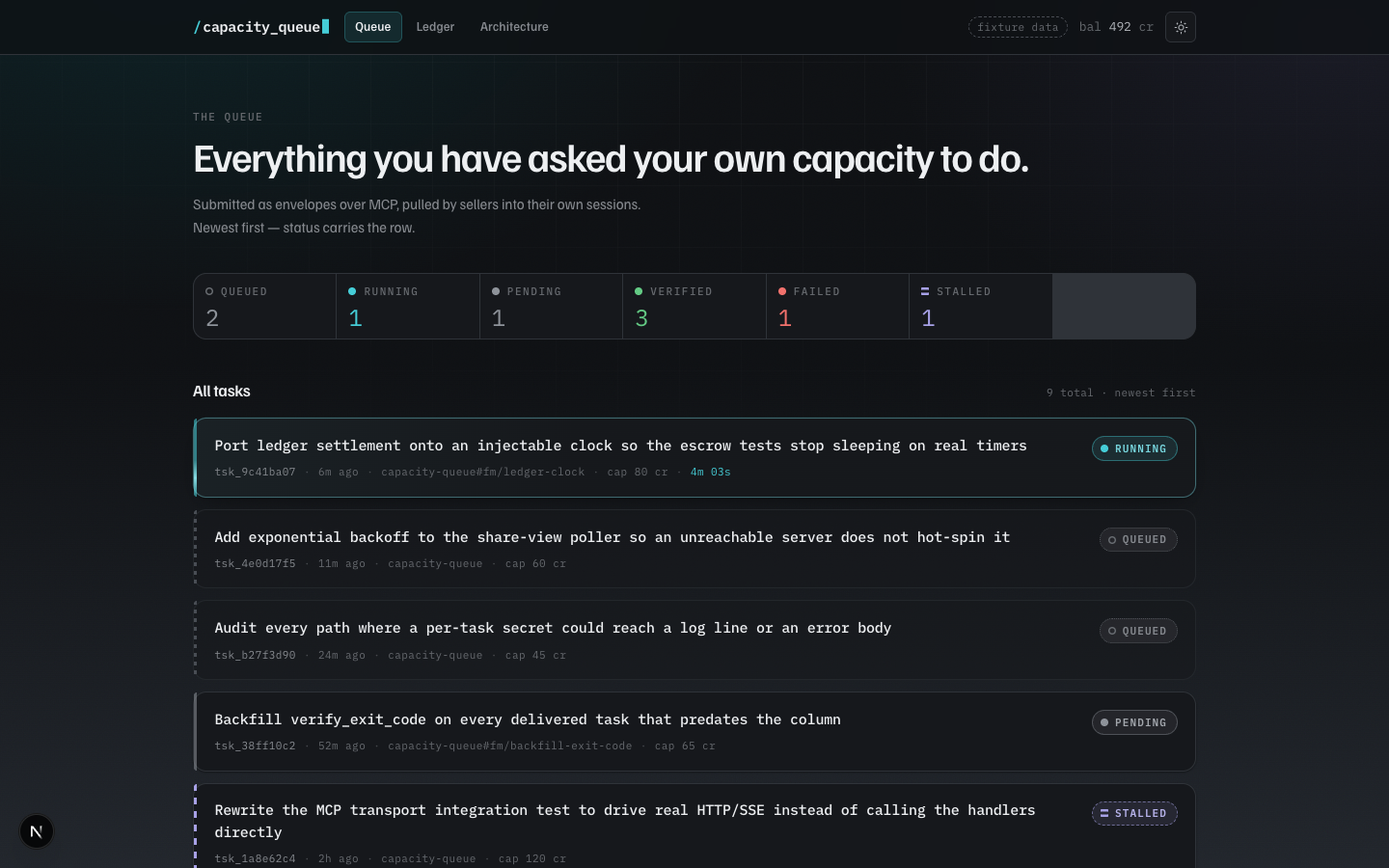This screenshot has height=868, width=1389.
Task: Select the Verified status card
Action: point(694,306)
